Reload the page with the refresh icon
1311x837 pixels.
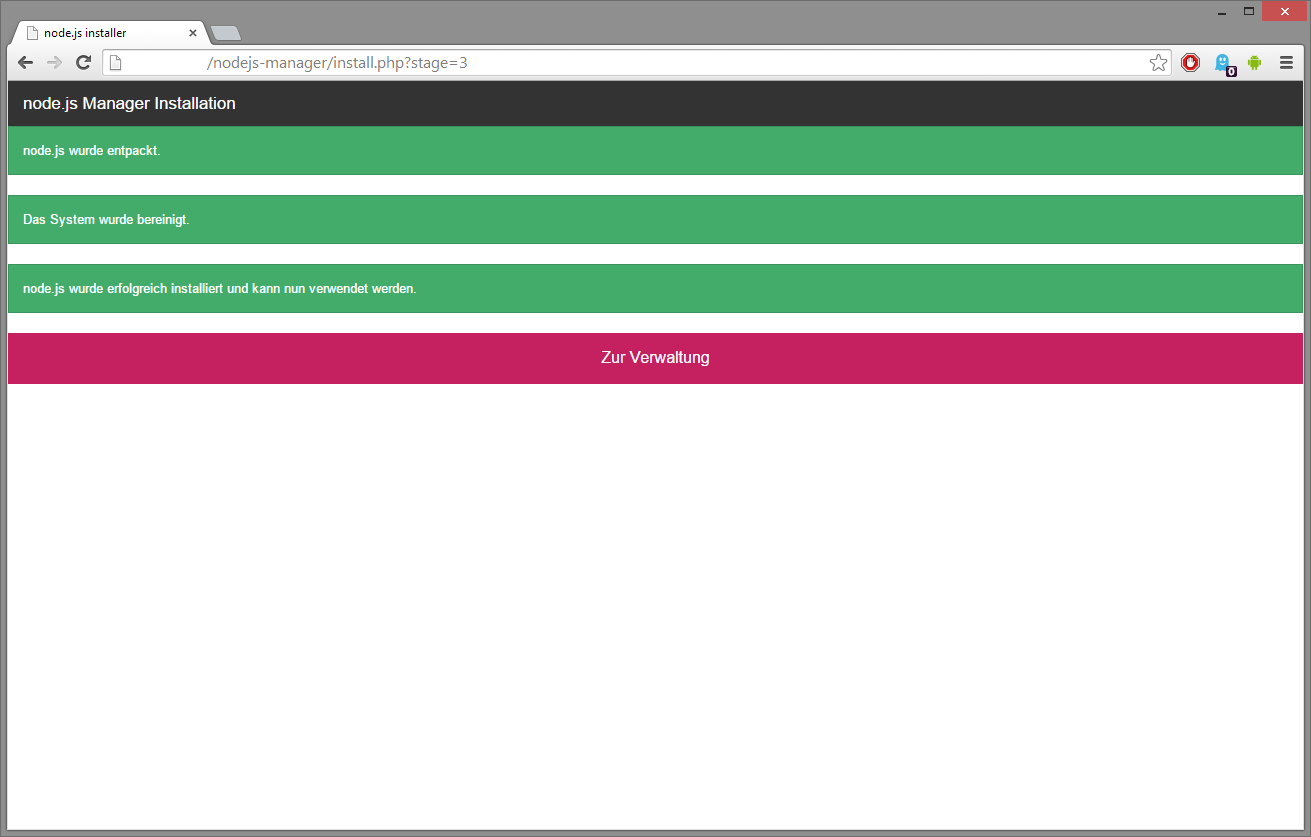tap(84, 63)
